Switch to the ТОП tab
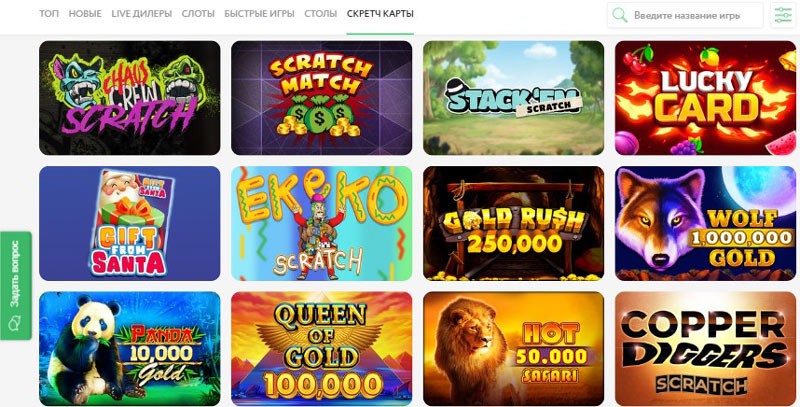Image resolution: width=800 pixels, height=407 pixels. pos(49,14)
